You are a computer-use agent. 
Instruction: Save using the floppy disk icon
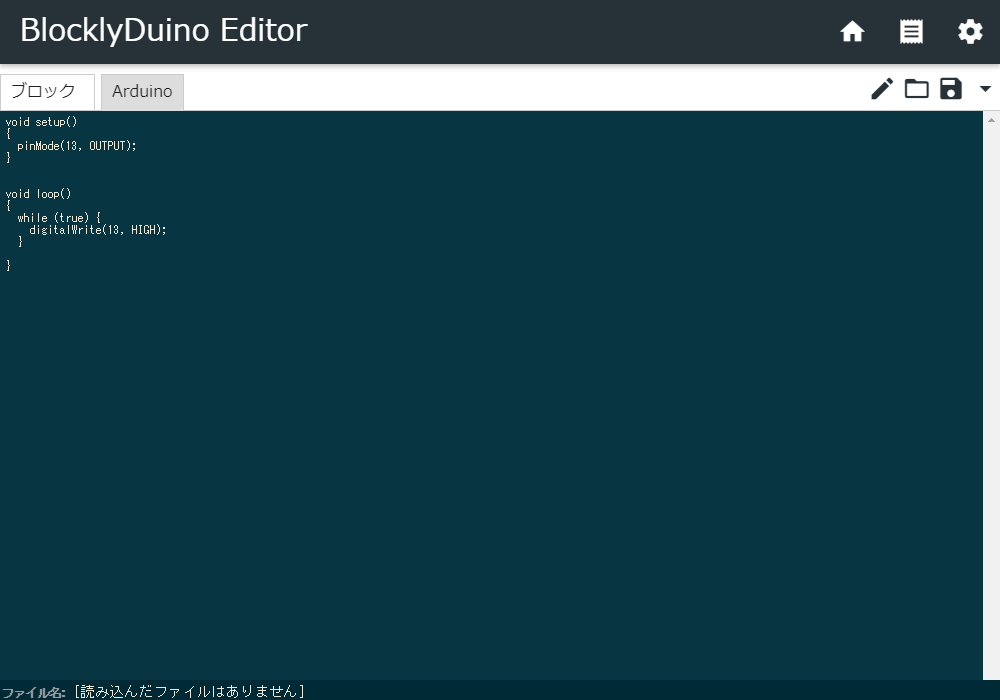pyautogui.click(x=951, y=89)
